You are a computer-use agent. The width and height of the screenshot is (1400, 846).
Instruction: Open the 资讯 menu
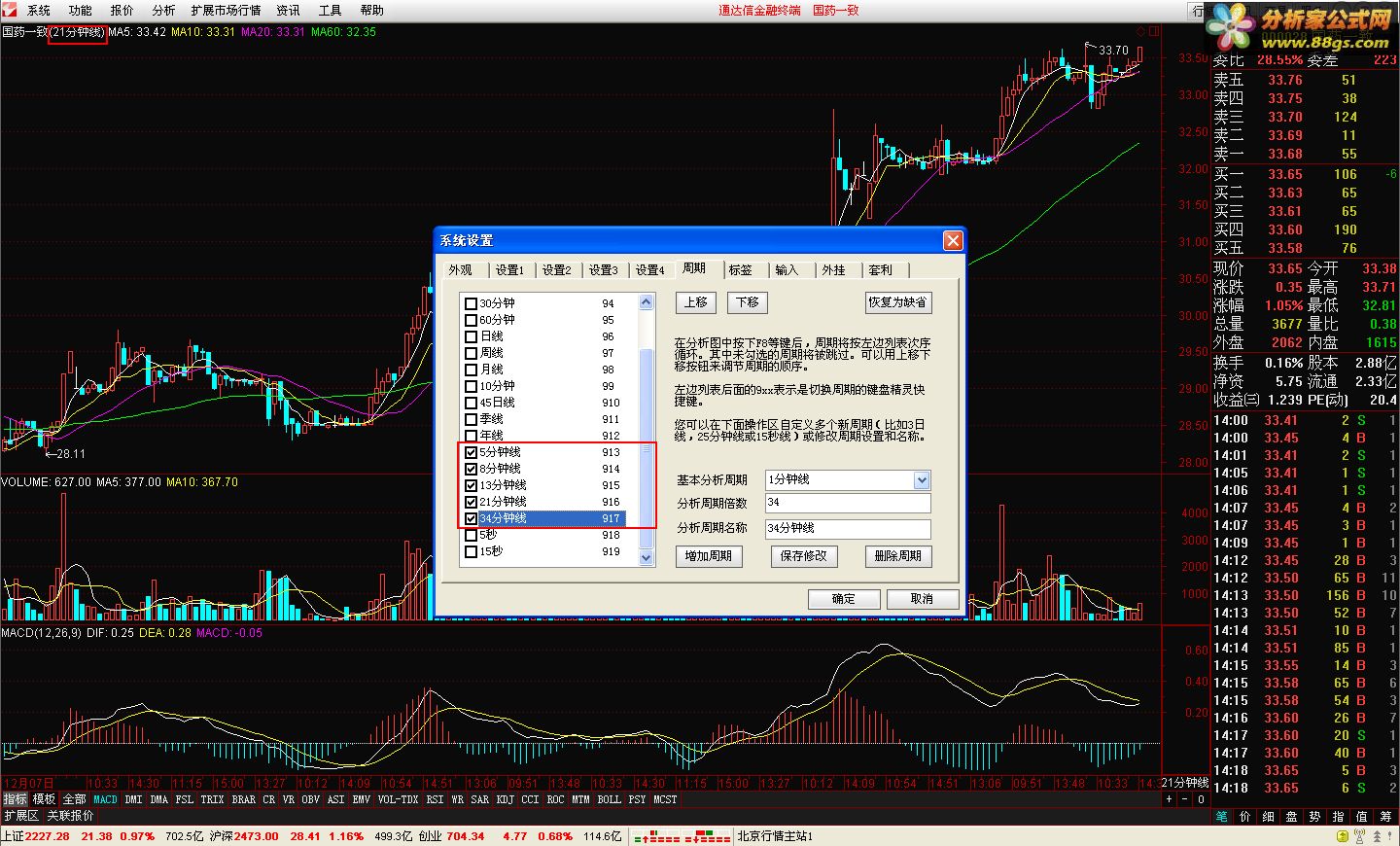pyautogui.click(x=288, y=10)
